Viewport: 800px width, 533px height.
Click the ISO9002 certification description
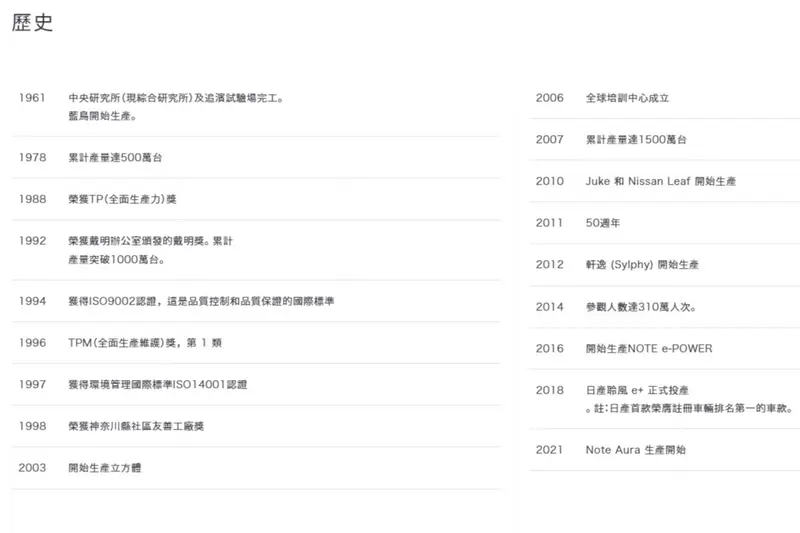pos(201,301)
